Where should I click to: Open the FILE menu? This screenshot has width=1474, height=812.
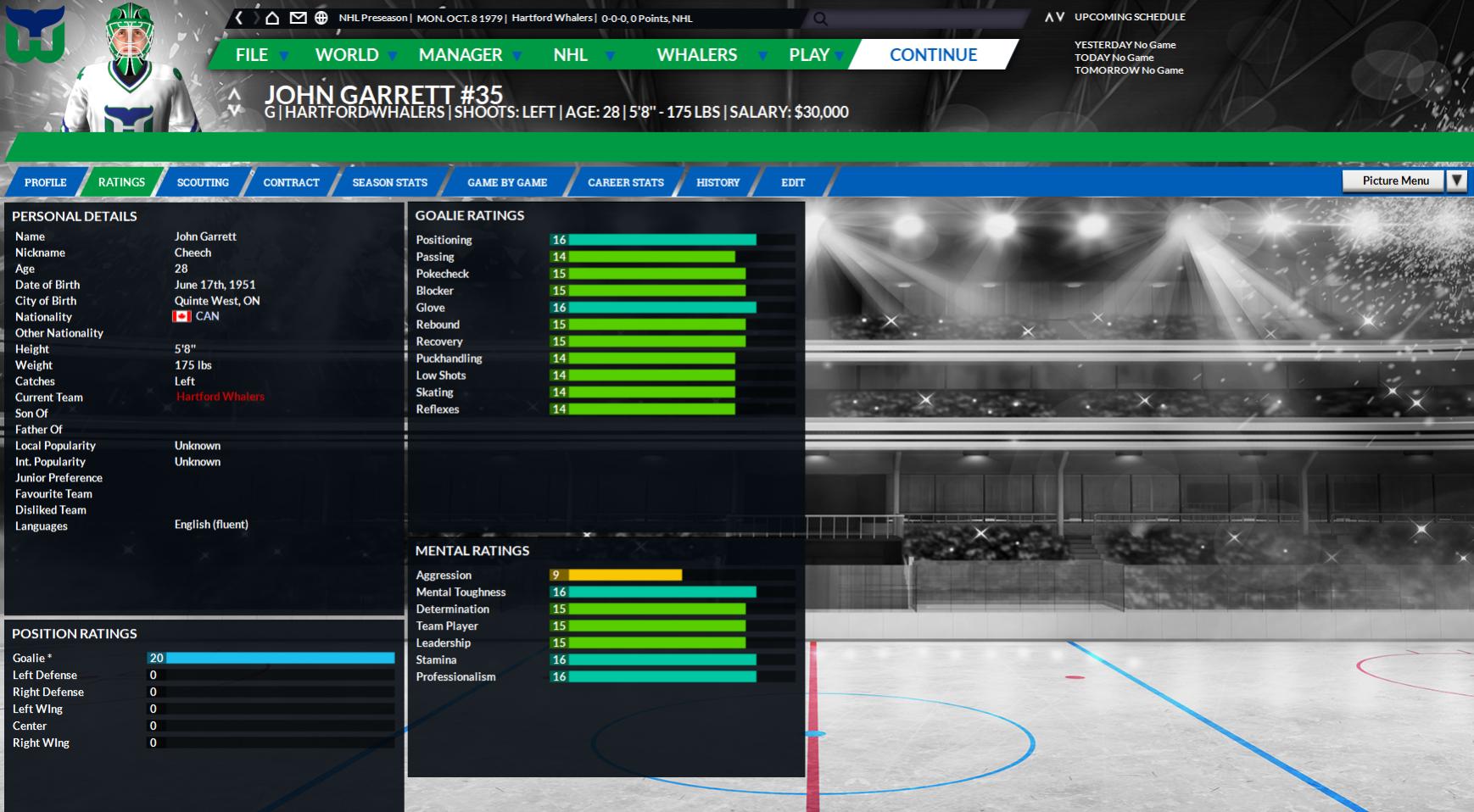pos(252,55)
